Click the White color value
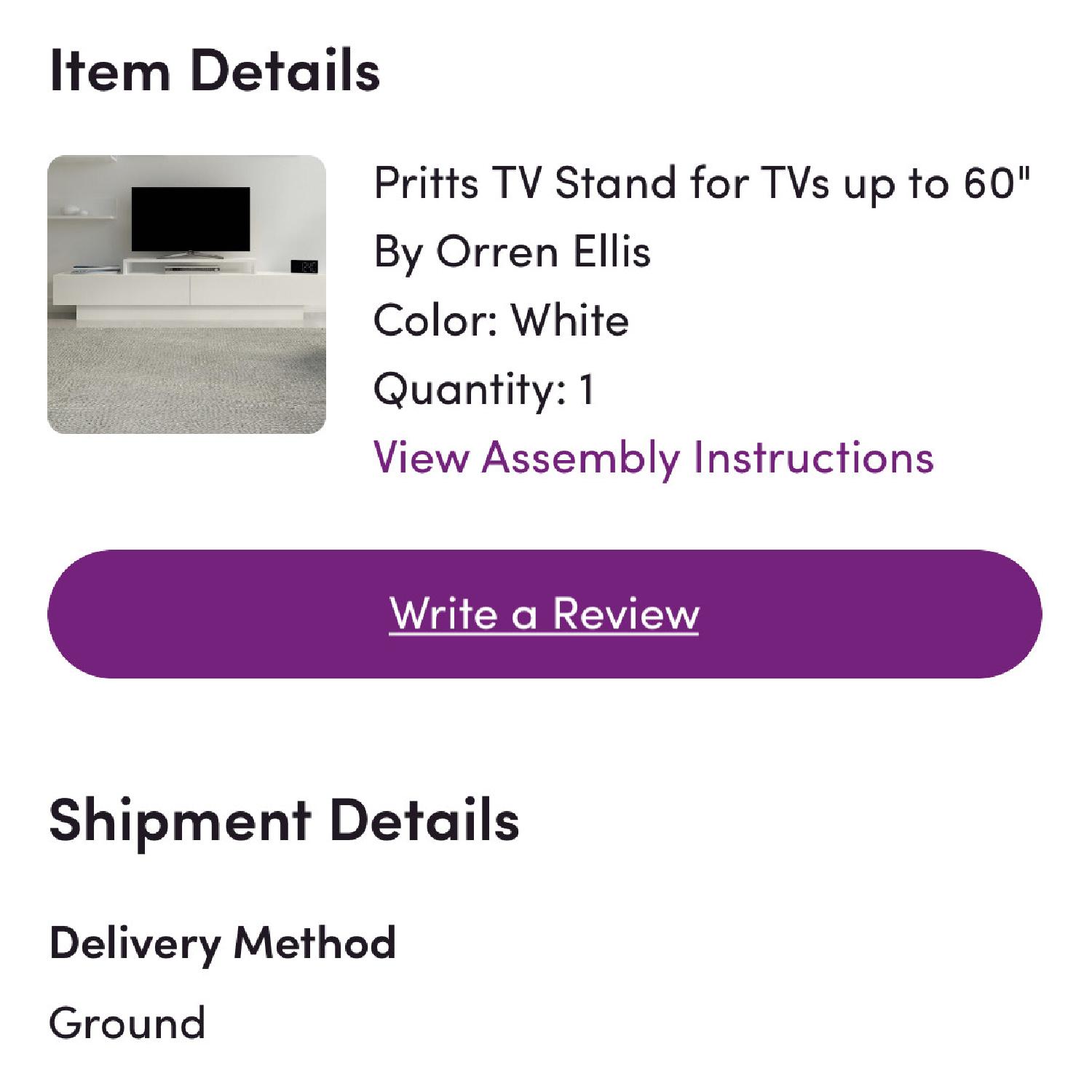The height and width of the screenshot is (1092, 1092). 572,319
